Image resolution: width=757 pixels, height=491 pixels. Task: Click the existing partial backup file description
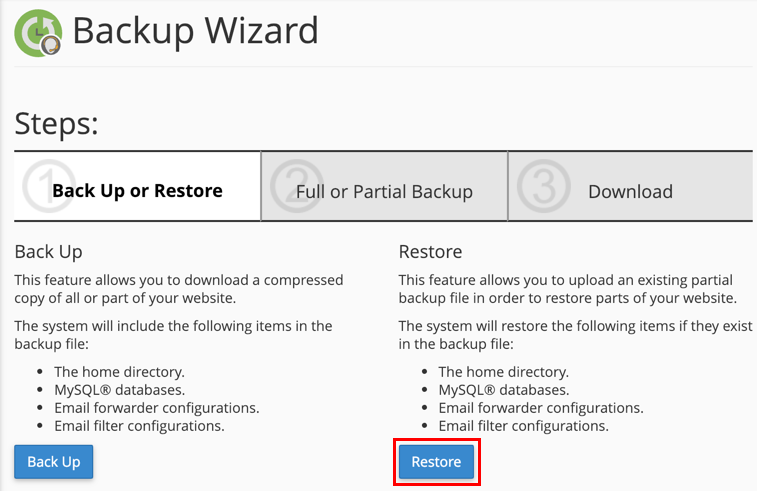pyautogui.click(x=568, y=289)
